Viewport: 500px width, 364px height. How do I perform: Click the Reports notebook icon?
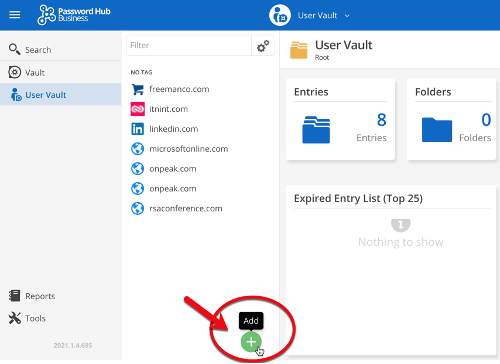pyautogui.click(x=14, y=296)
